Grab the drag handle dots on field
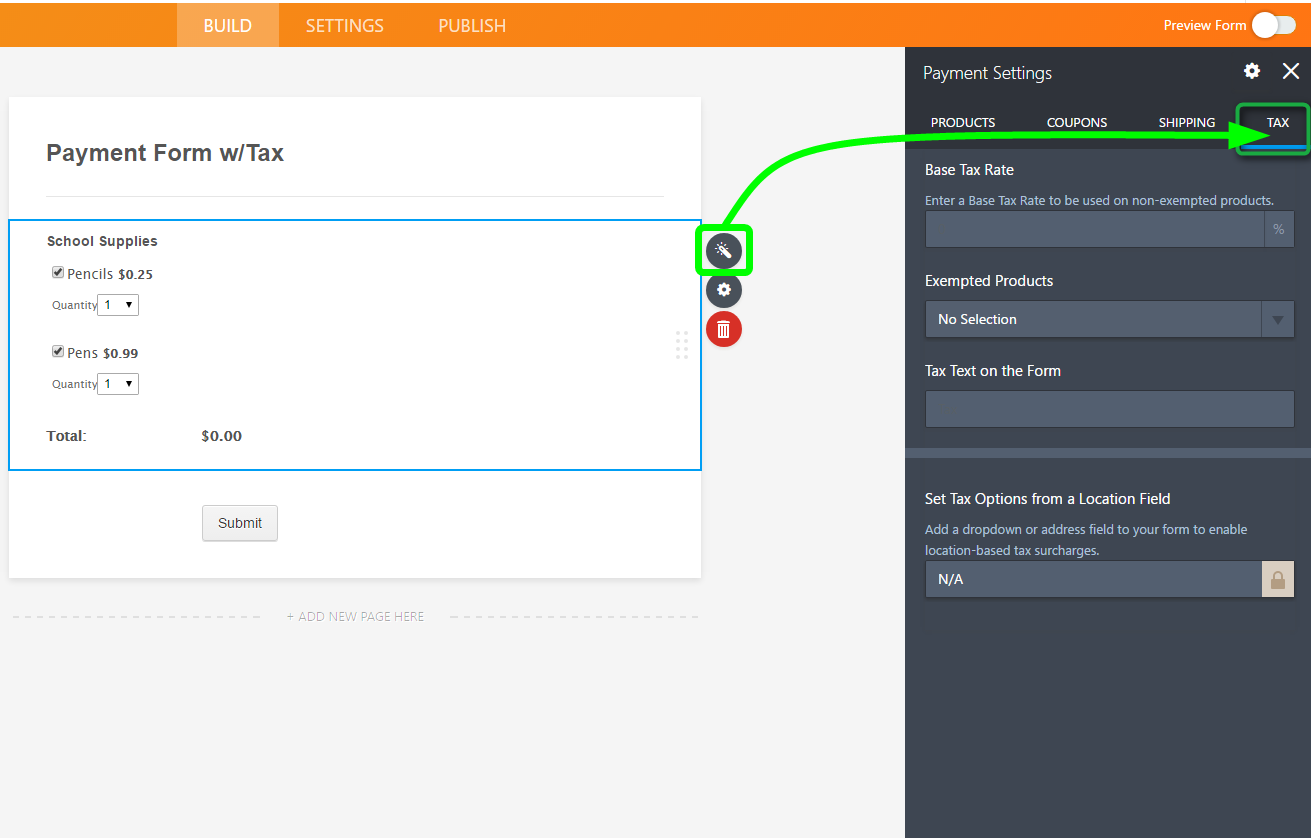 pyautogui.click(x=681, y=345)
